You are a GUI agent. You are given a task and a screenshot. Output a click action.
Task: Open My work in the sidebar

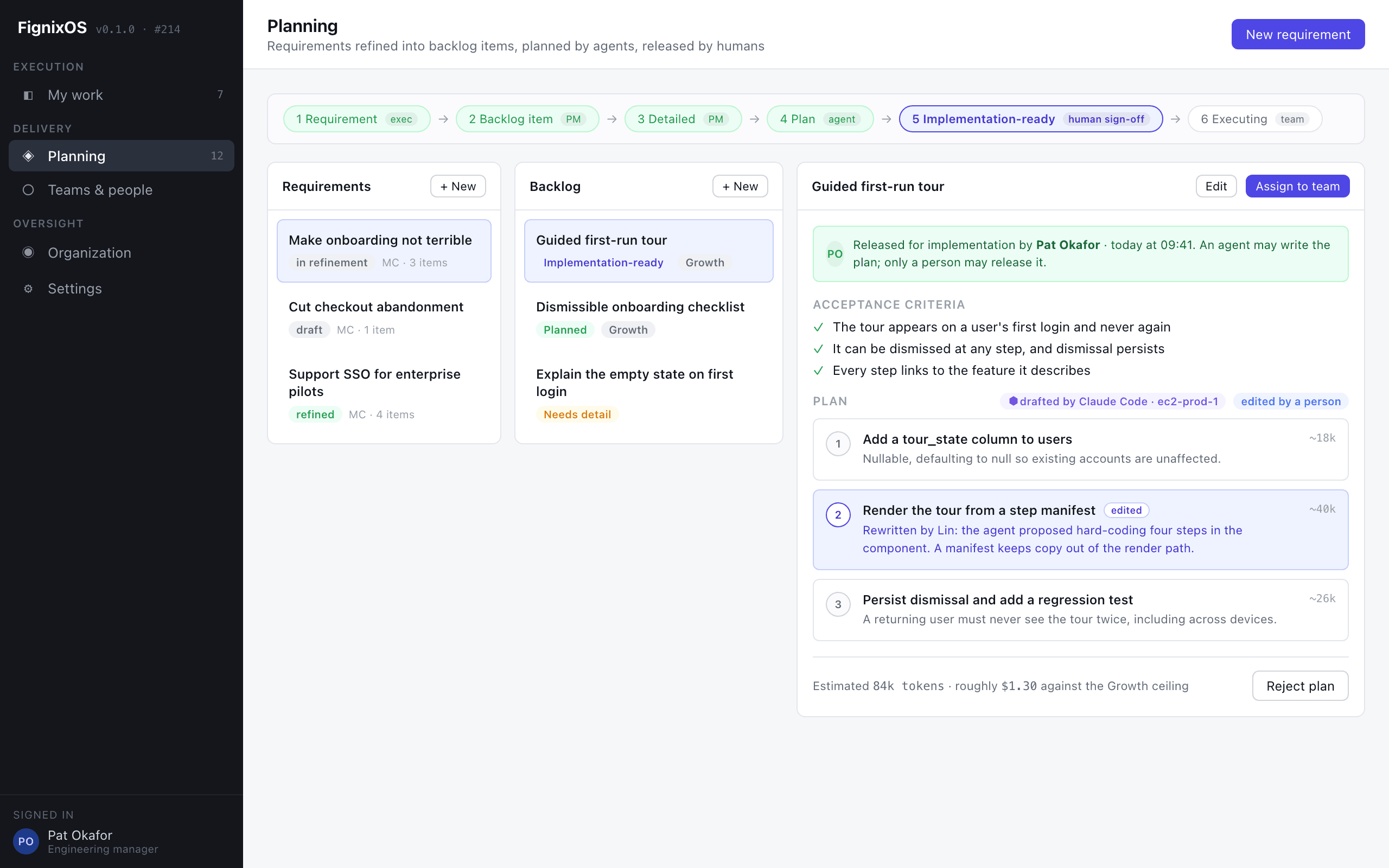coord(121,95)
